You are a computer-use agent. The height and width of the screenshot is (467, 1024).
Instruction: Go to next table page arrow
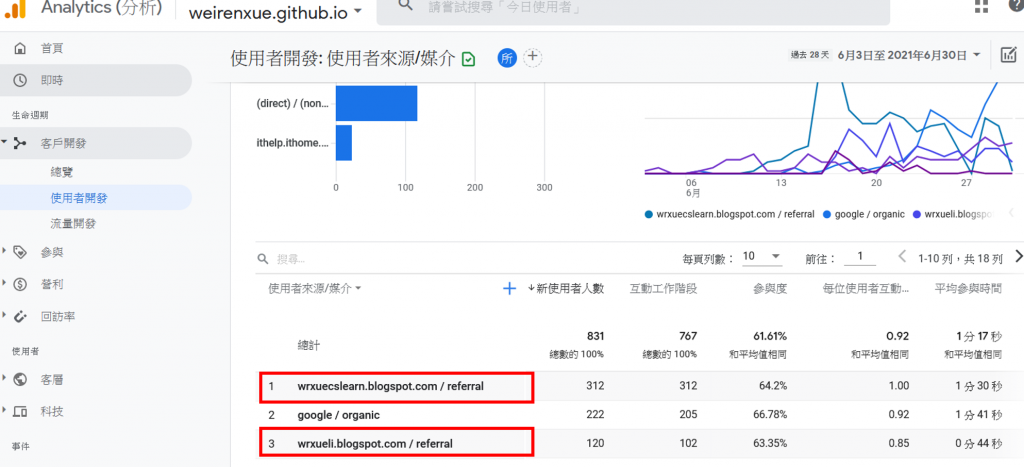(x=1018, y=256)
